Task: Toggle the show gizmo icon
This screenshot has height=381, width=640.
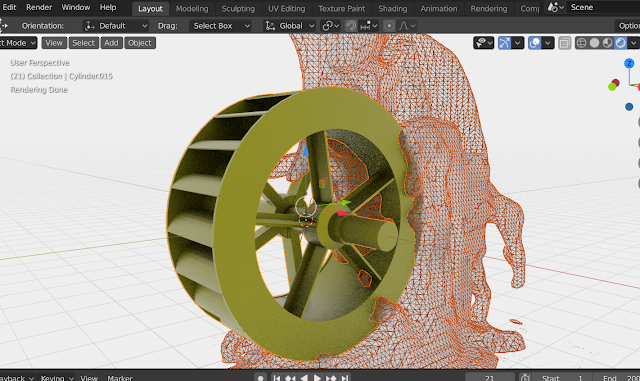Action: pos(504,43)
